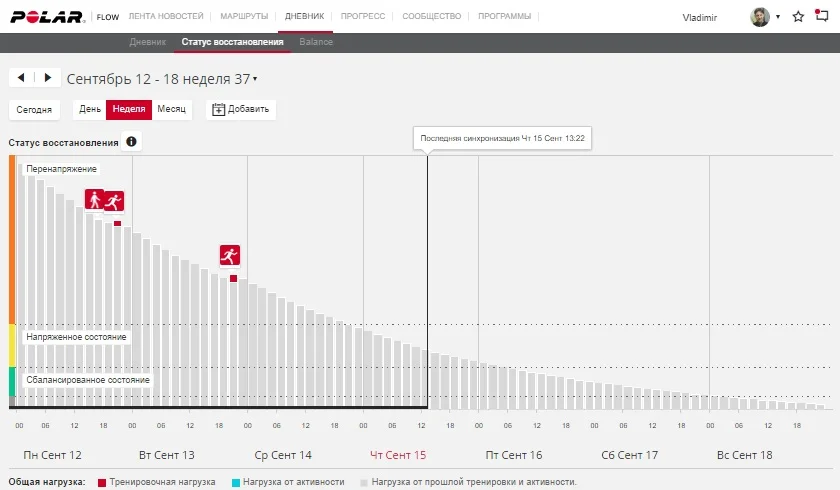Click the Перенапряжение zone label
This screenshot has height=490, width=840.
[62, 169]
